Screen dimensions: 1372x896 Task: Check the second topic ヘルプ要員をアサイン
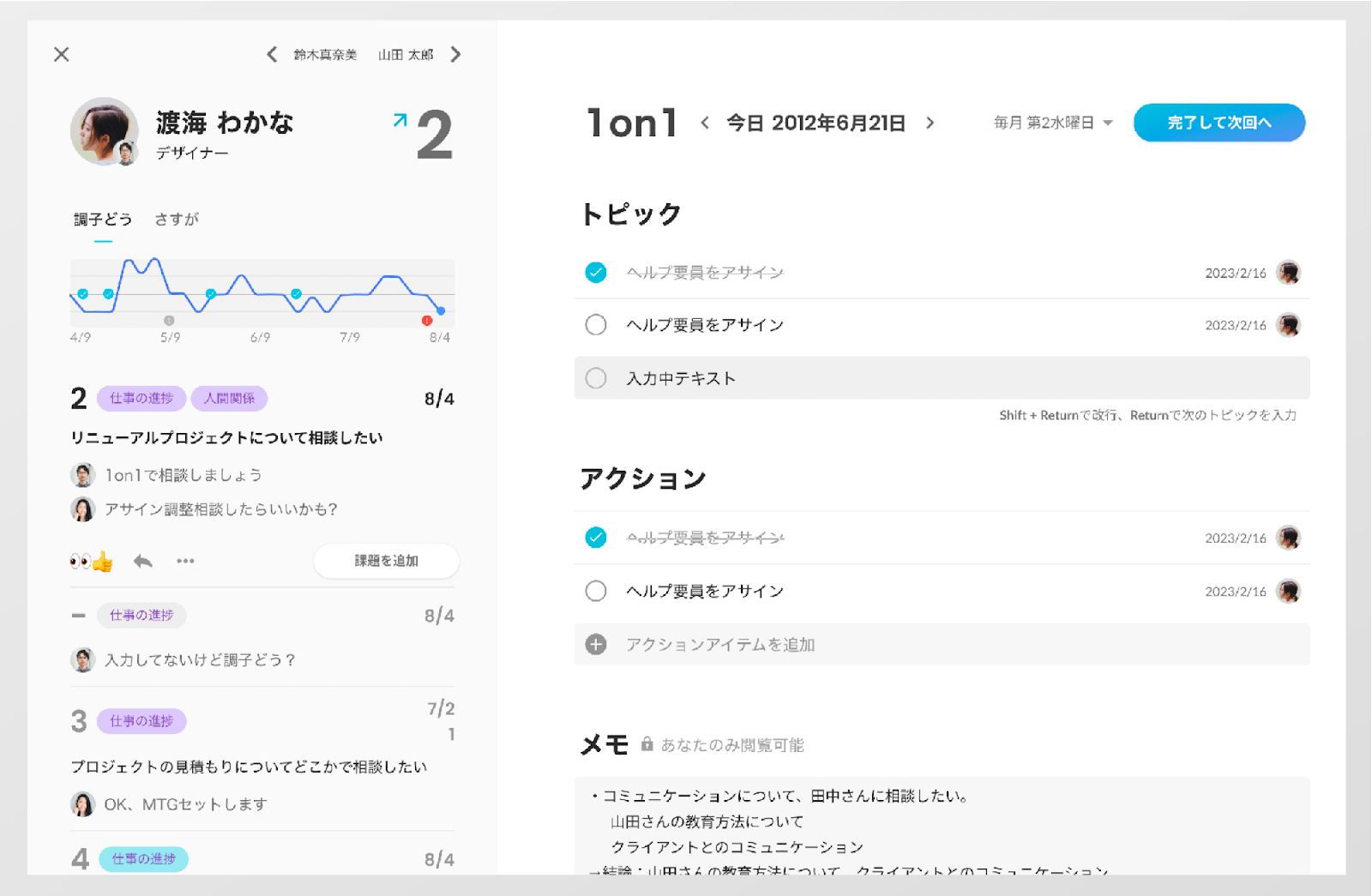tap(596, 325)
